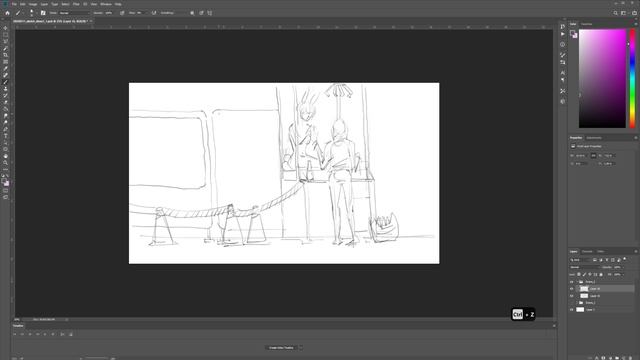Open the workspace switcher dropdown
Image resolution: width=640 pixels, height=360 pixels.
623,13
